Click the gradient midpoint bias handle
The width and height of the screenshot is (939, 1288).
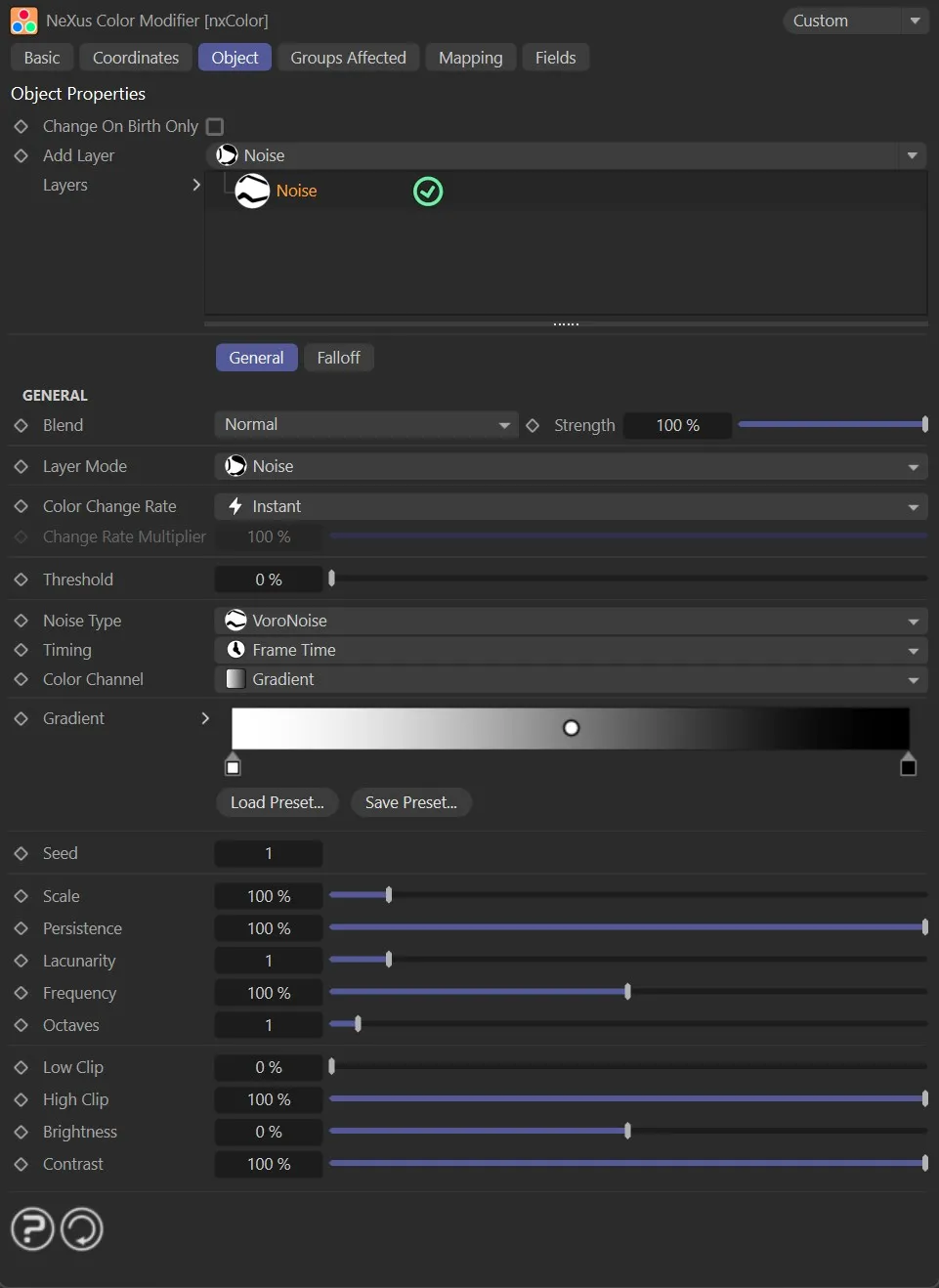click(x=572, y=728)
